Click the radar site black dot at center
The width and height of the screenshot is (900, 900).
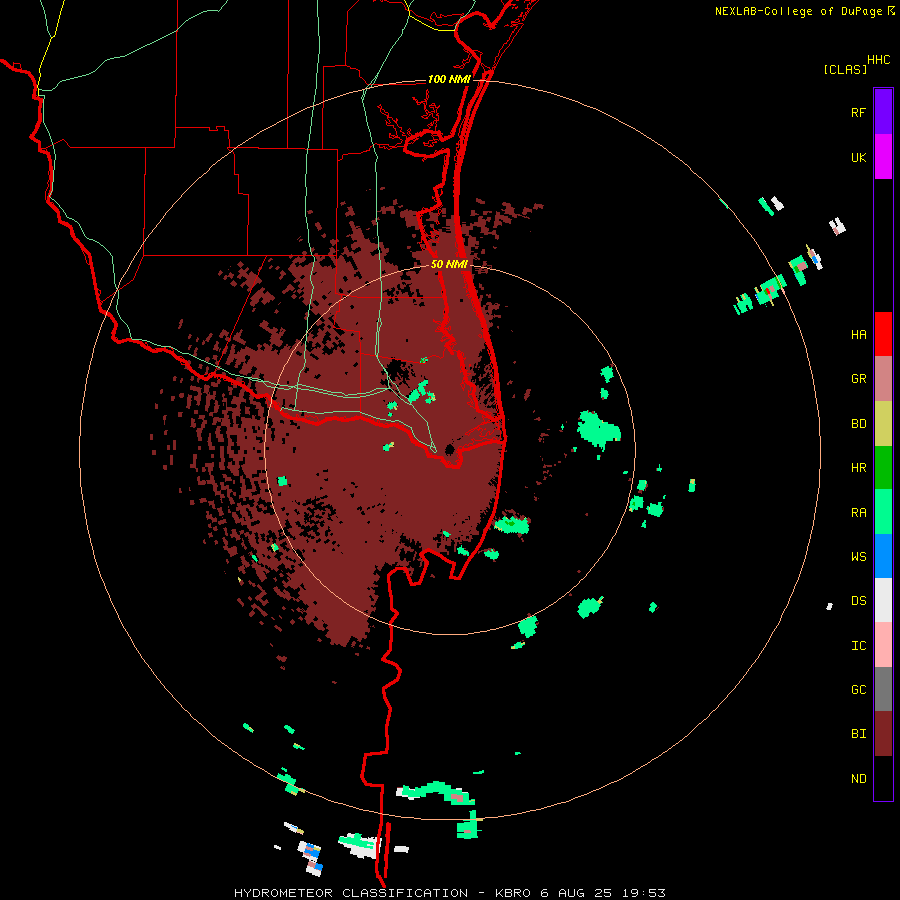click(449, 449)
